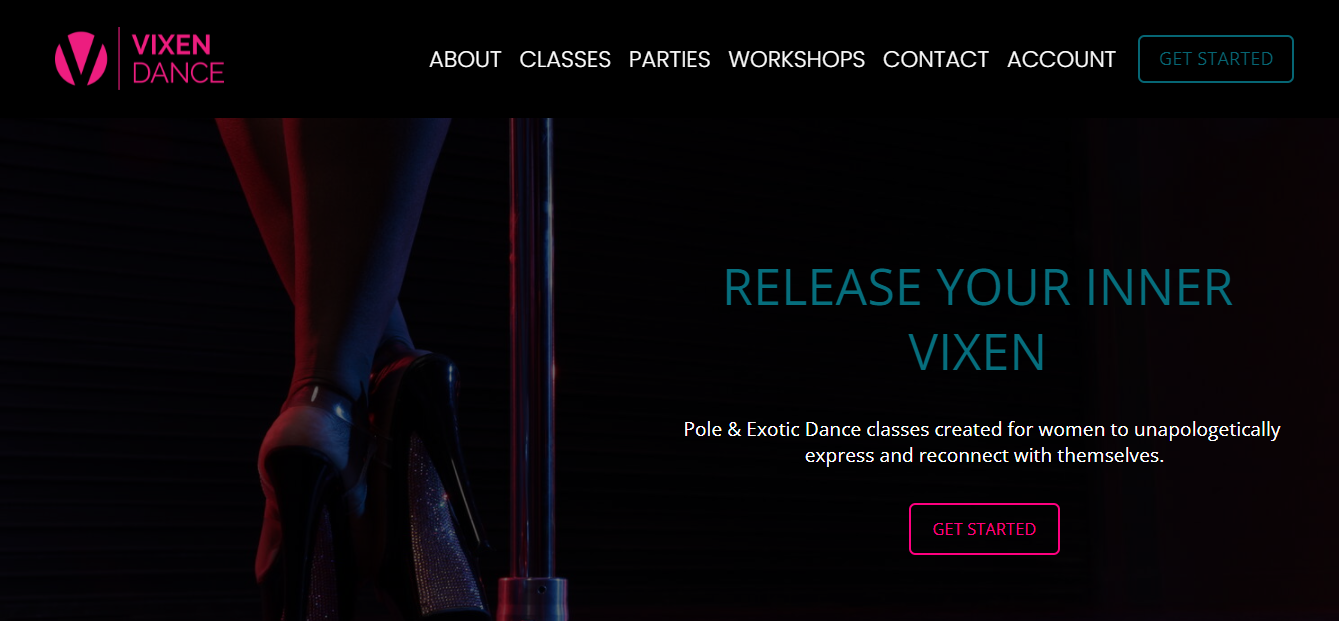
Task: Click the word VIXEN in the logo
Action: [171, 44]
